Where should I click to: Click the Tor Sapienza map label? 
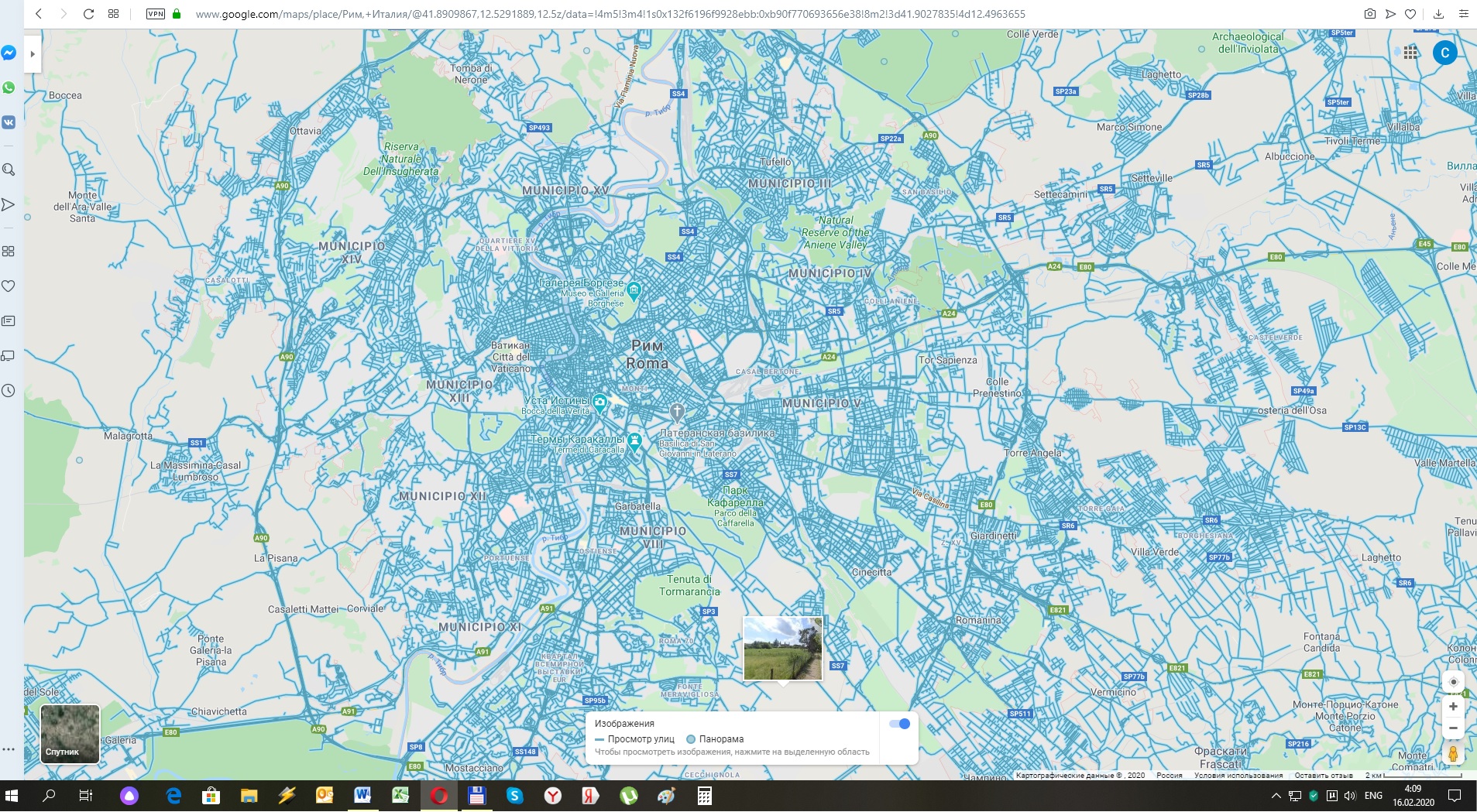[x=947, y=360]
